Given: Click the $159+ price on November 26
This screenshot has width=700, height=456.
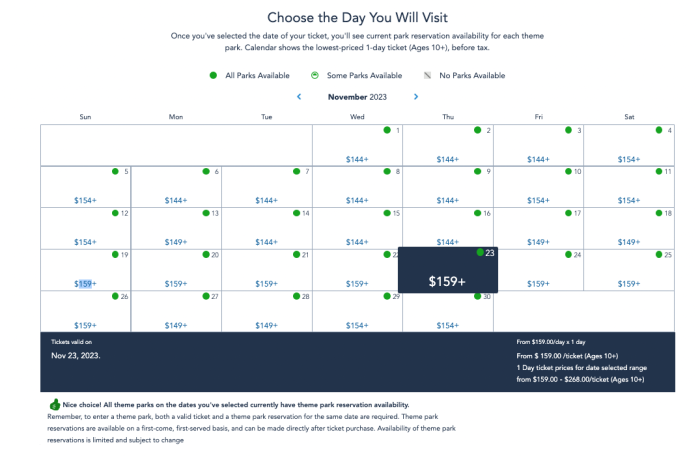Looking at the screenshot, I should click(85, 325).
